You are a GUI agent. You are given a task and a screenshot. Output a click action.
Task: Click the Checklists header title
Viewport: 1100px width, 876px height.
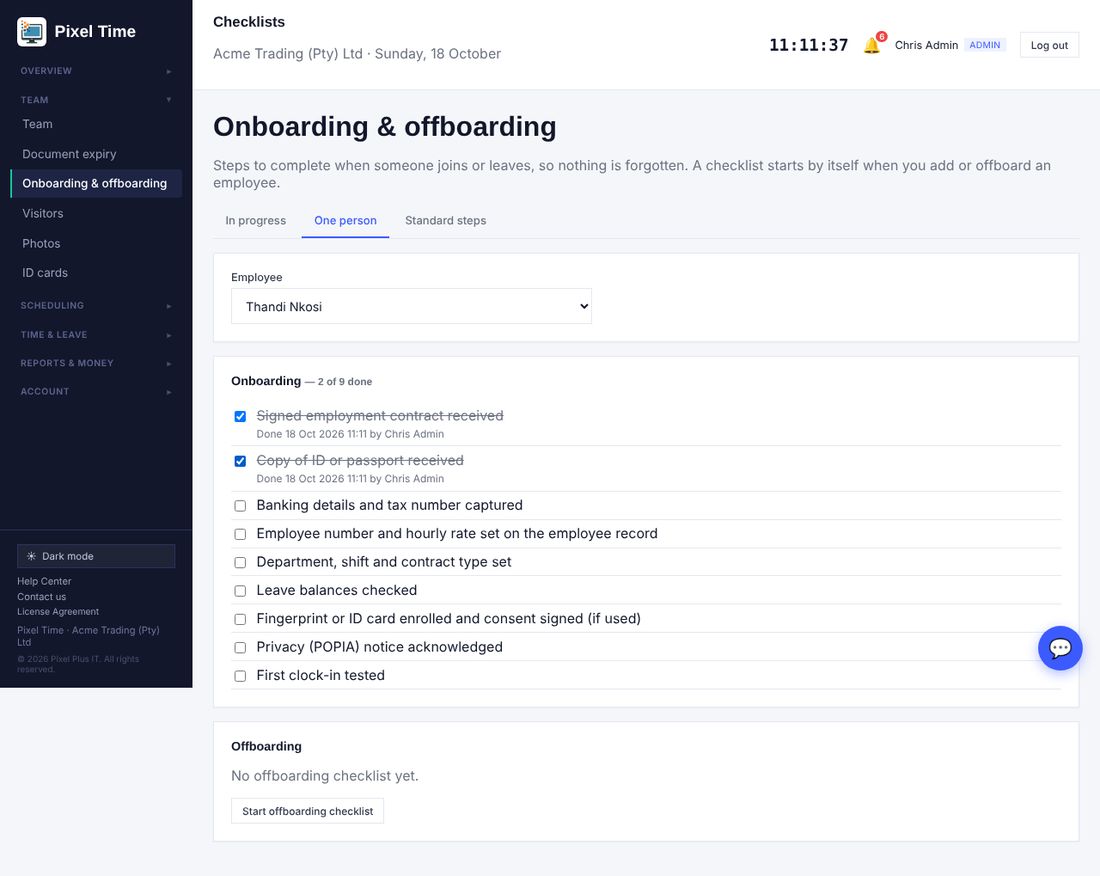click(x=249, y=22)
